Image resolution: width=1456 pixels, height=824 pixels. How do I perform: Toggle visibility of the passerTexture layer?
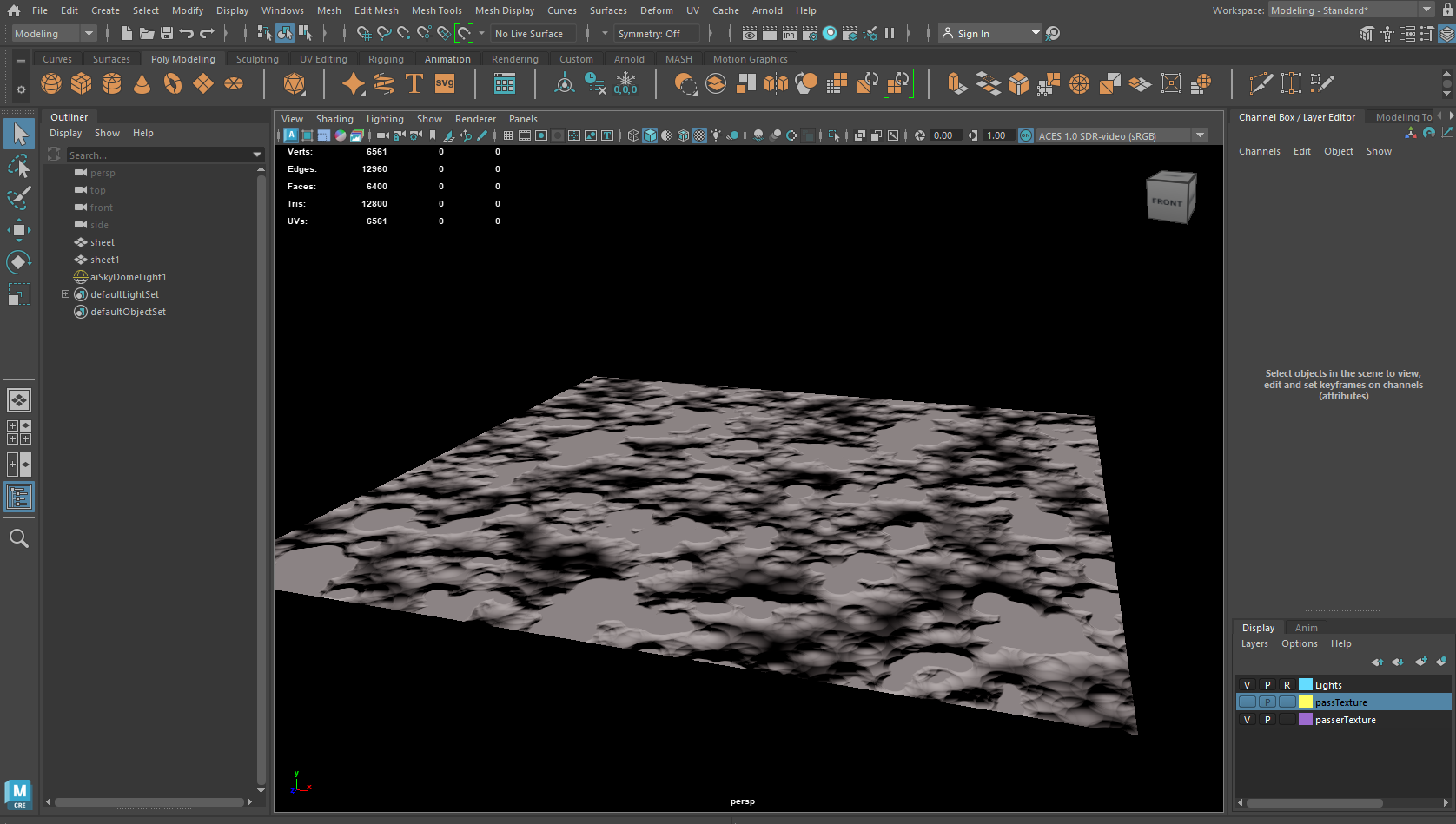pyautogui.click(x=1247, y=719)
